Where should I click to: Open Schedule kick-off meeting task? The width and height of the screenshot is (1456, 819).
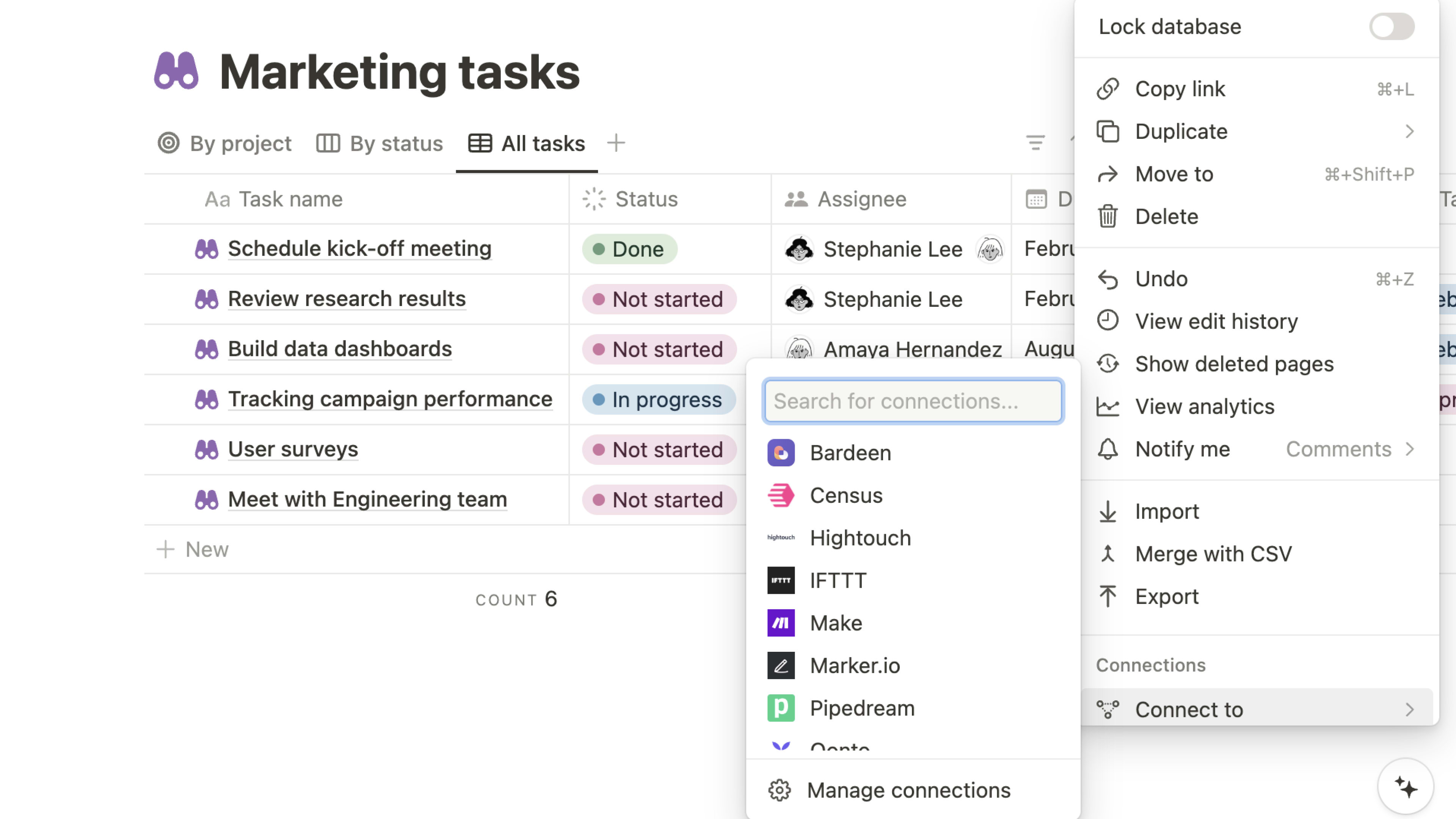(x=359, y=249)
